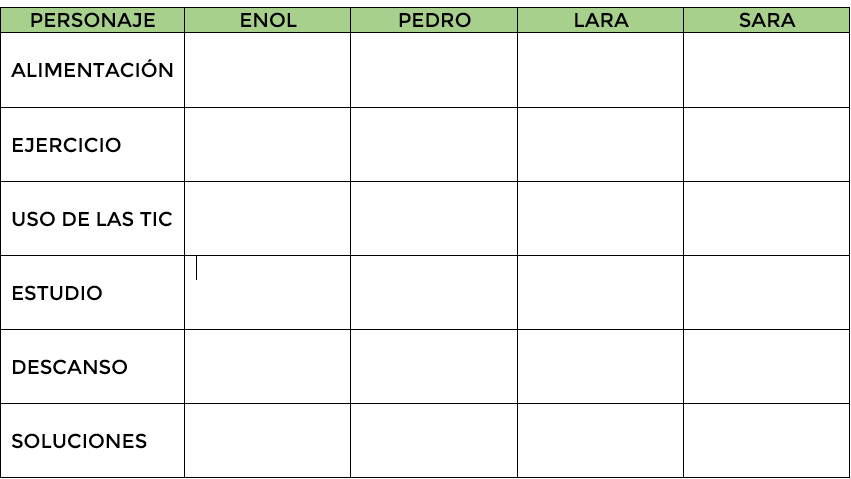
Task: Select Sara's SOLUCIONES cell
Action: coord(766,441)
